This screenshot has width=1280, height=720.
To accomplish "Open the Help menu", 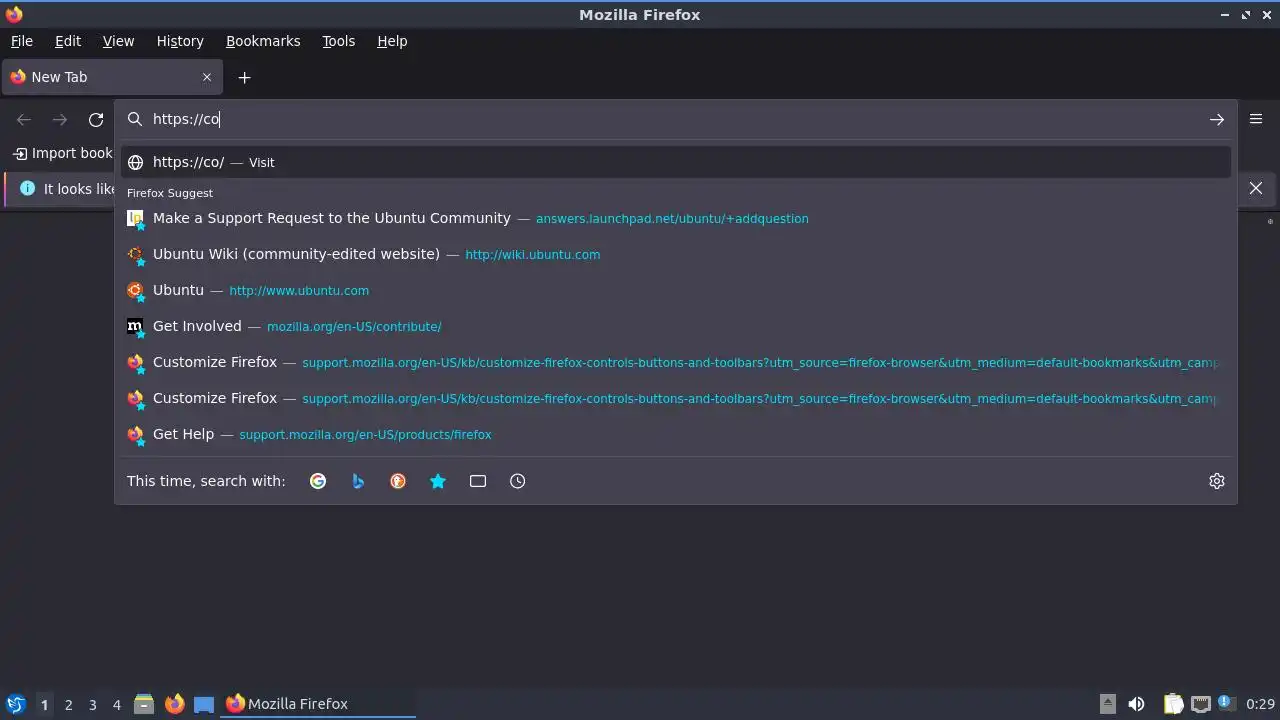I will [x=392, y=41].
